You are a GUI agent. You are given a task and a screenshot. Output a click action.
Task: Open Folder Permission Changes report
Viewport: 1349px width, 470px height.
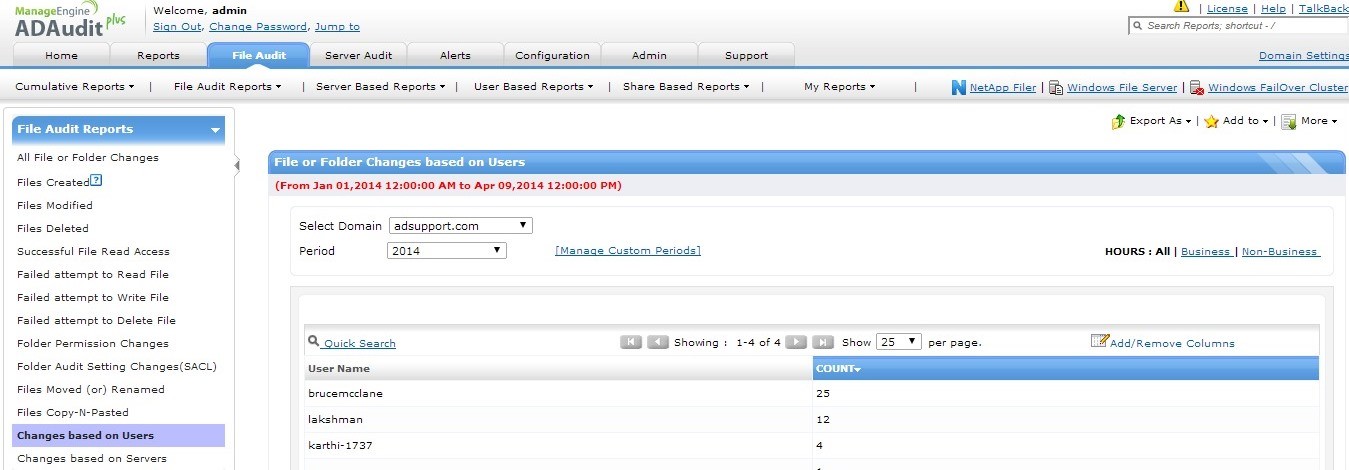click(x=93, y=343)
